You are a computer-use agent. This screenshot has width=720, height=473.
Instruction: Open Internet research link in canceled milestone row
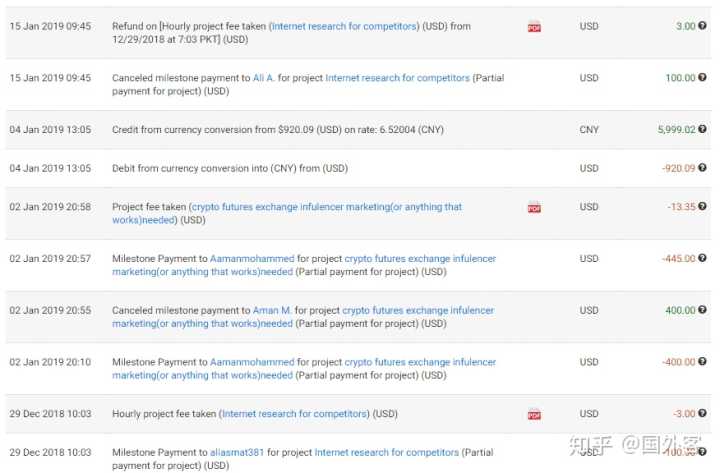(x=397, y=78)
